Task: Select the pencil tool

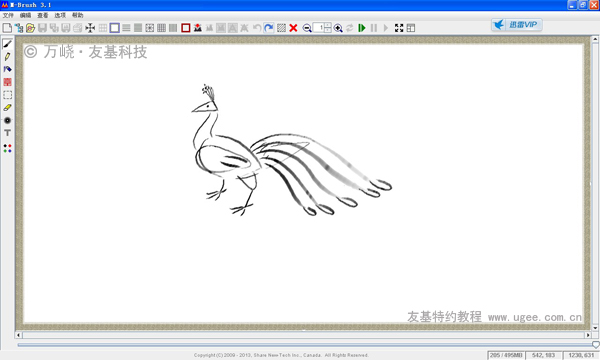Action: (7, 57)
